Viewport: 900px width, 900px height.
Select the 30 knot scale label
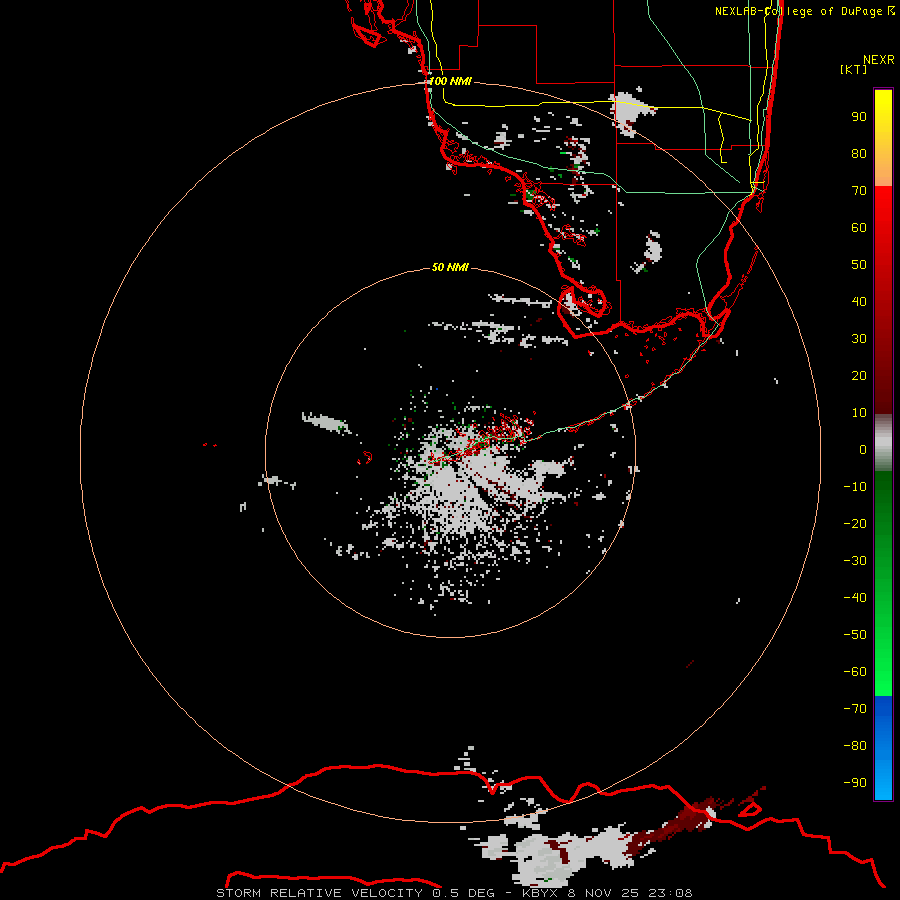(x=859, y=339)
